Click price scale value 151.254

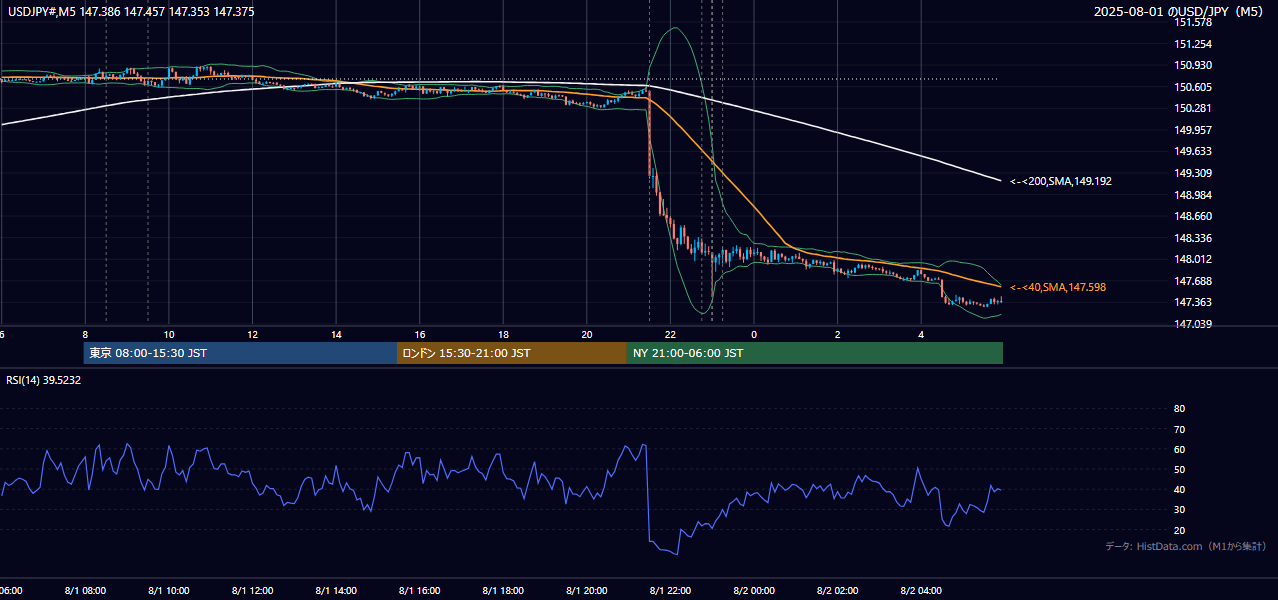coord(1193,44)
